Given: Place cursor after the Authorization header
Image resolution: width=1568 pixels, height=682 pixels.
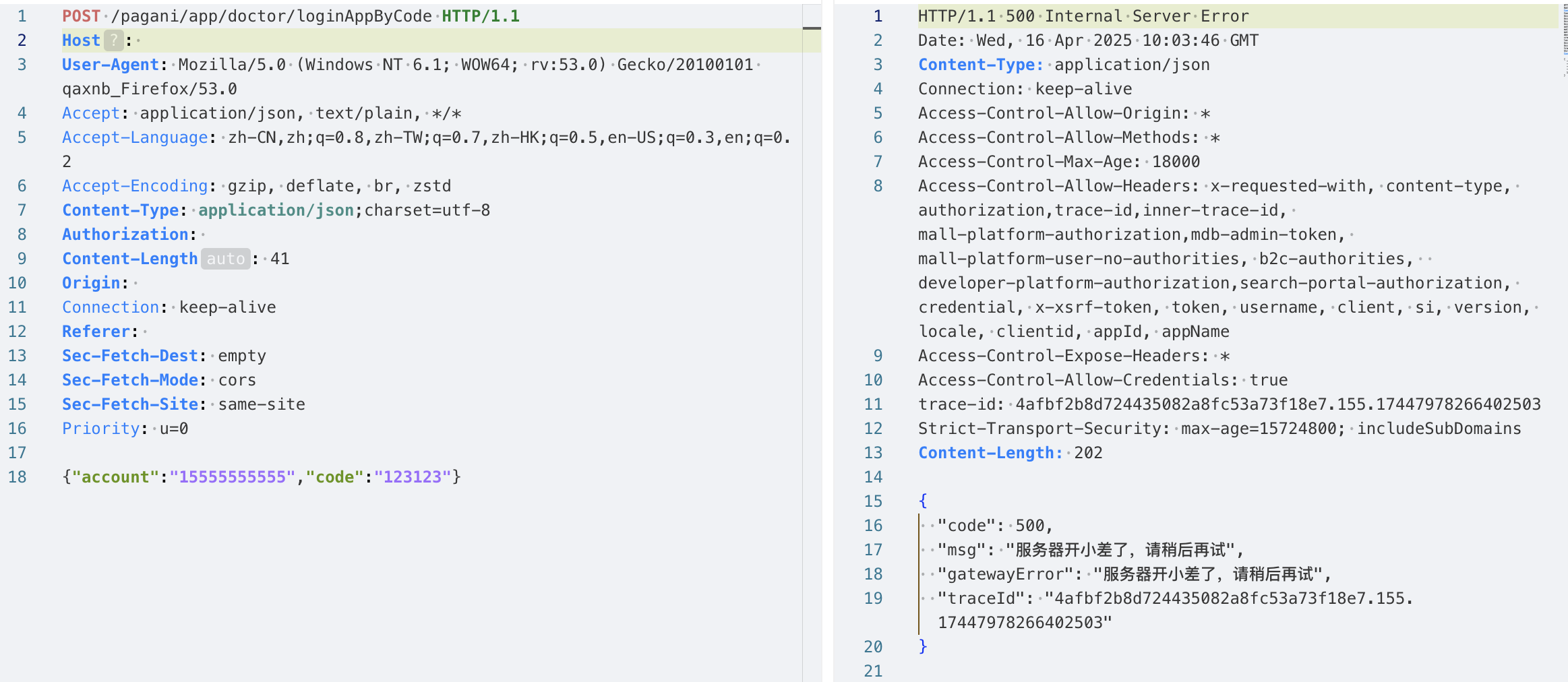Looking at the screenshot, I should click(x=204, y=235).
